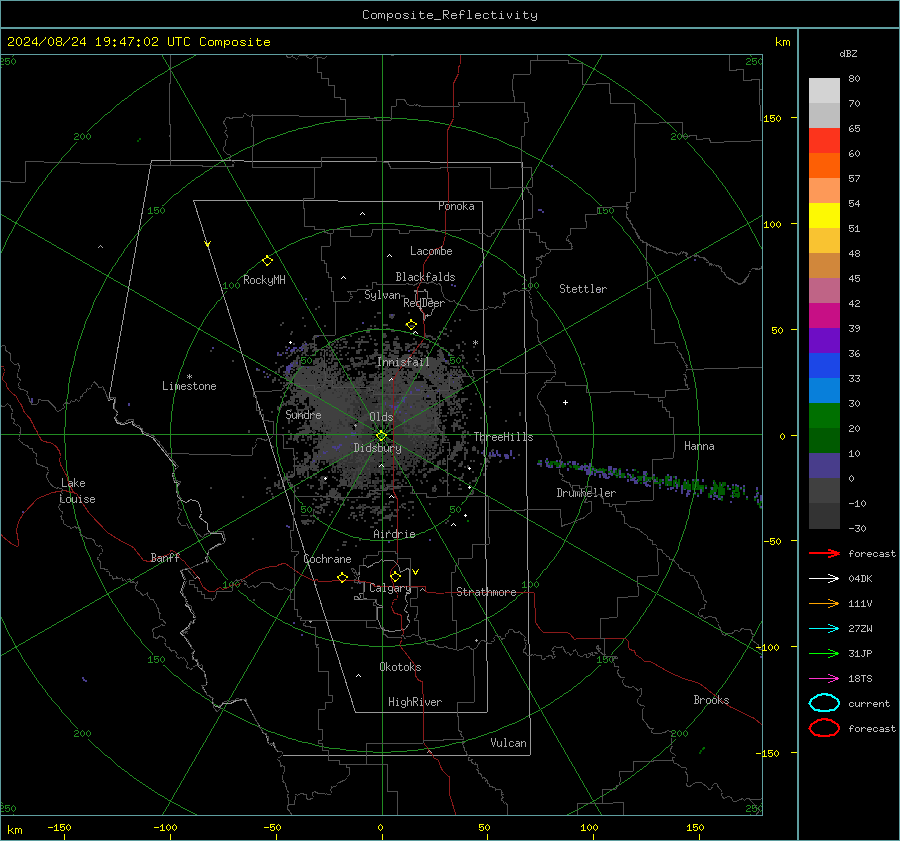Image resolution: width=900 pixels, height=841 pixels.
Task: Click the Lacombe label
Action: (x=431, y=251)
